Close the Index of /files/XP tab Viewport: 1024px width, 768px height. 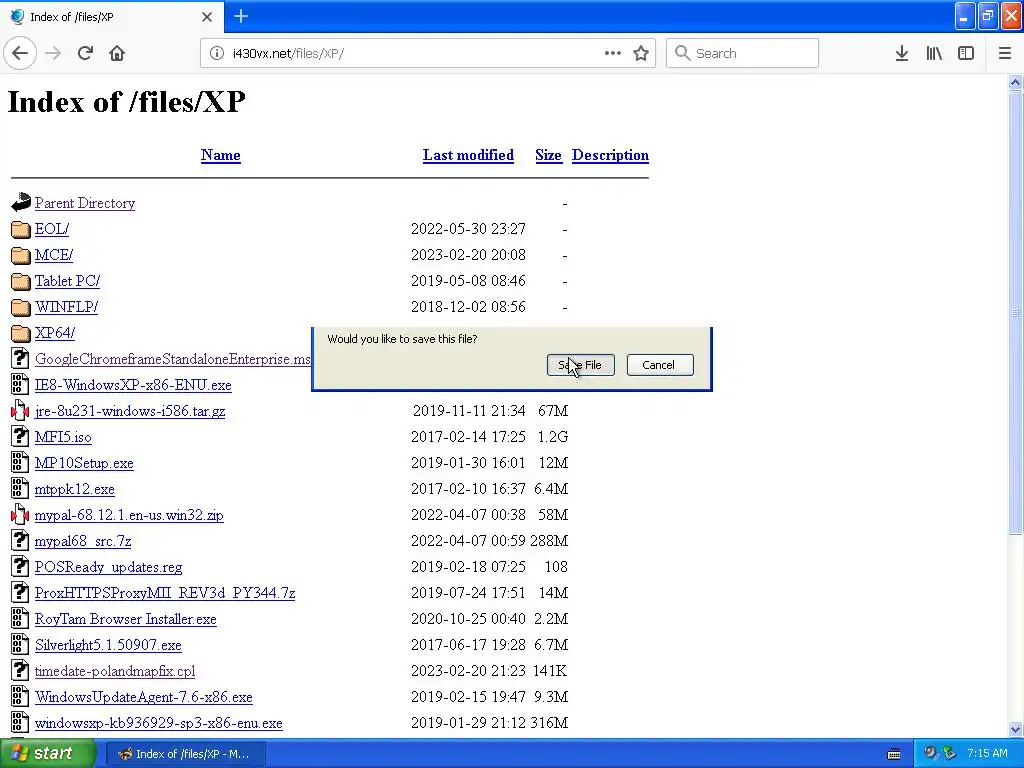click(x=207, y=17)
